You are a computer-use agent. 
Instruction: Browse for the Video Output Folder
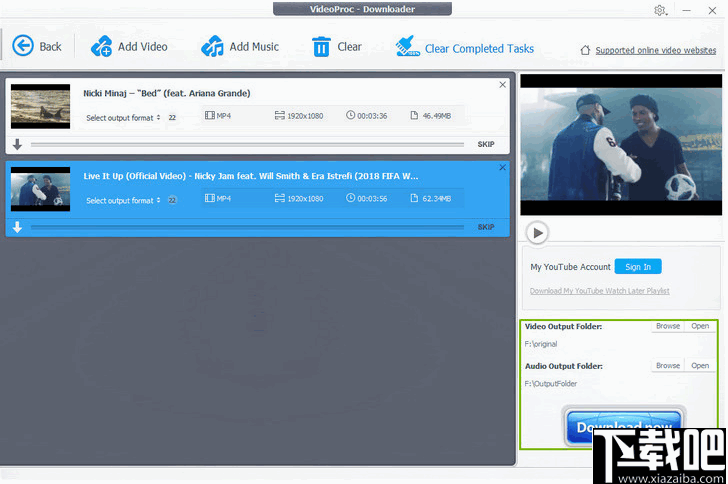click(x=668, y=326)
